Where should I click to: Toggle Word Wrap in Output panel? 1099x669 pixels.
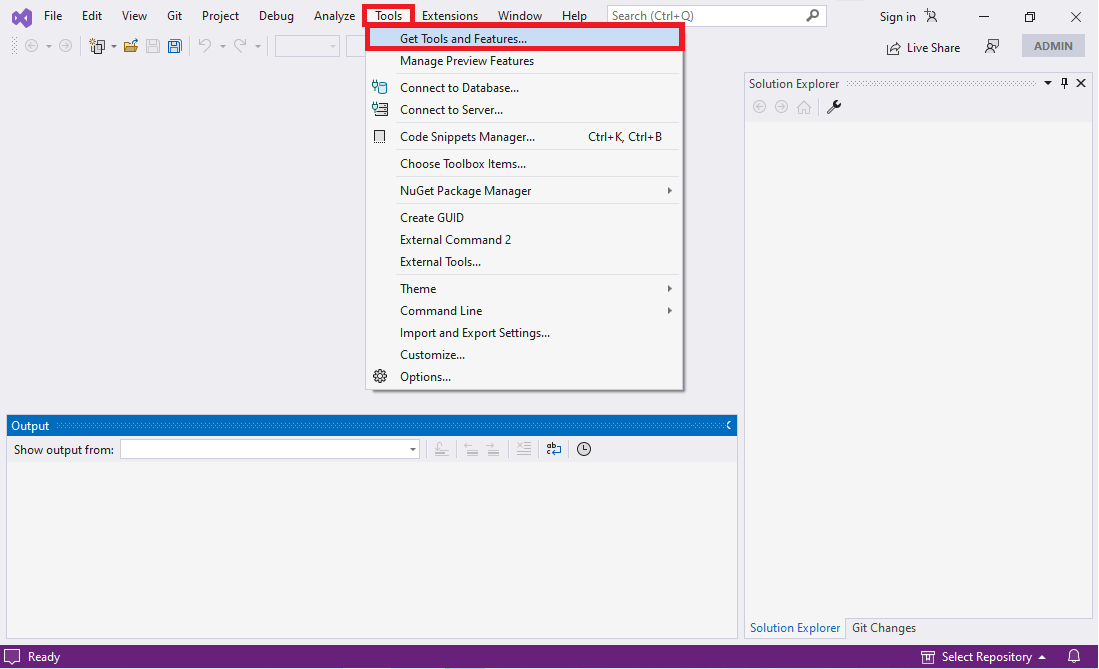click(554, 449)
